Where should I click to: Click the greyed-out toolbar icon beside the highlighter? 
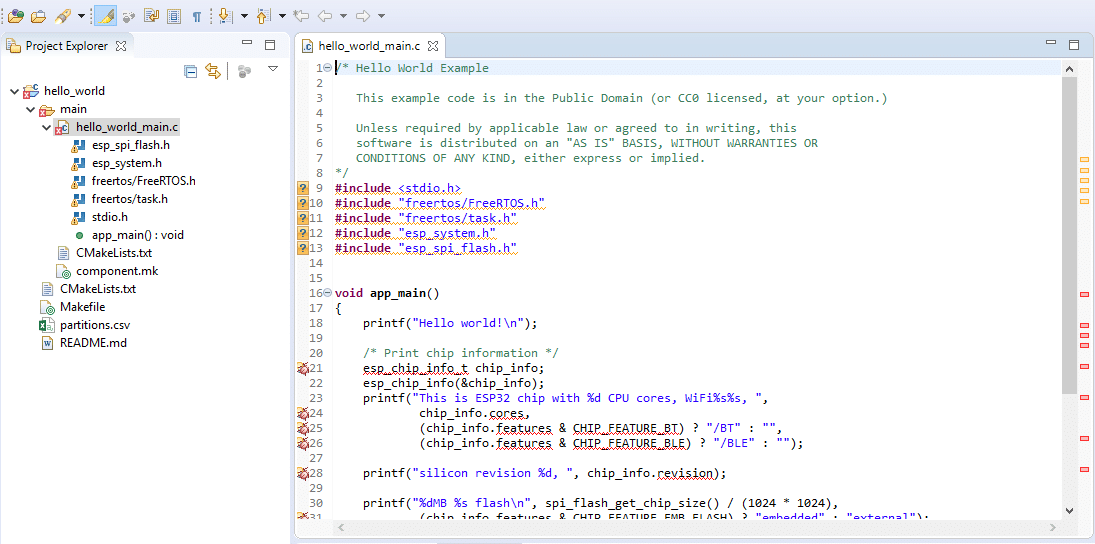[129, 15]
